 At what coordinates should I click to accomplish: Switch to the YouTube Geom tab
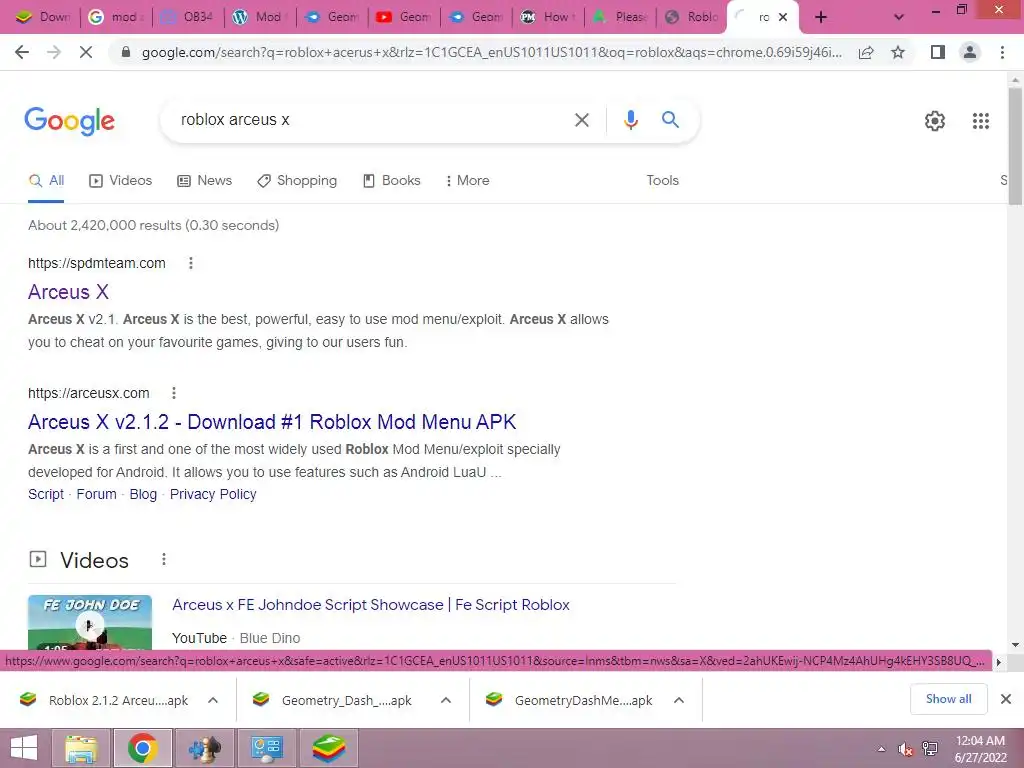click(x=404, y=17)
